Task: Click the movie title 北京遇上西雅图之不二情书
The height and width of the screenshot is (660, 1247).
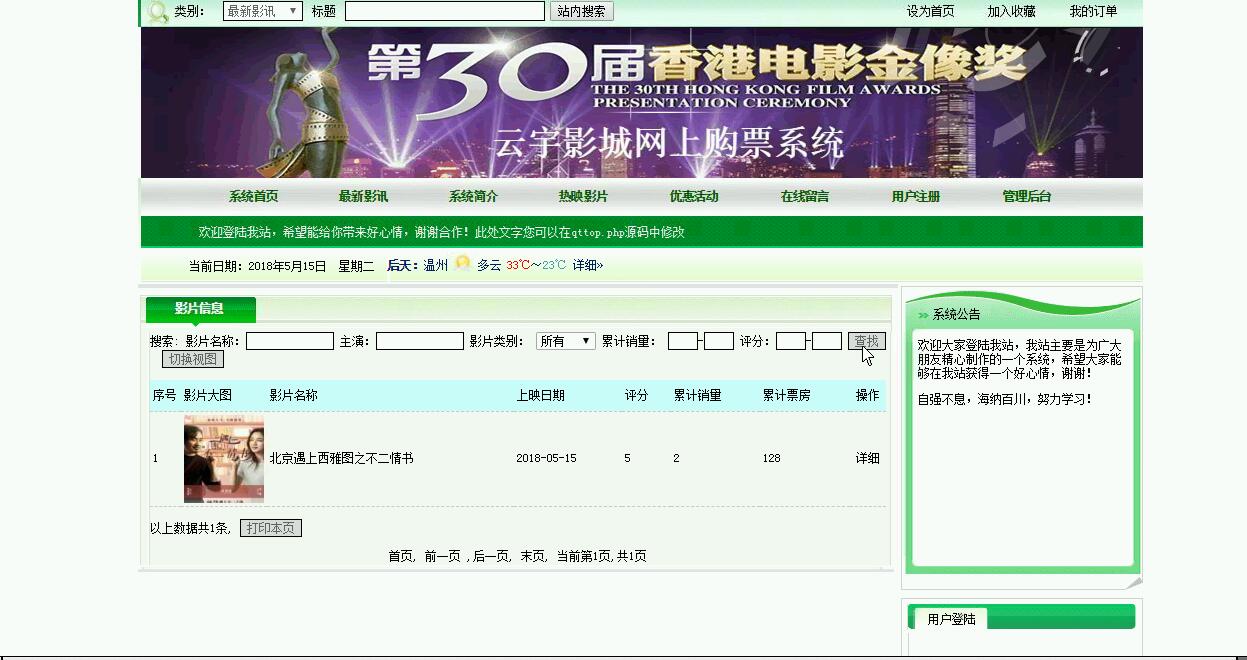Action: coord(341,458)
